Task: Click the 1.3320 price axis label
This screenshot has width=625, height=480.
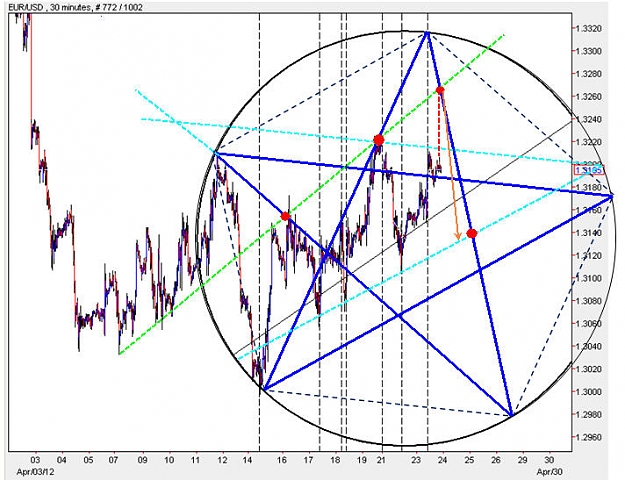Action: tap(590, 29)
